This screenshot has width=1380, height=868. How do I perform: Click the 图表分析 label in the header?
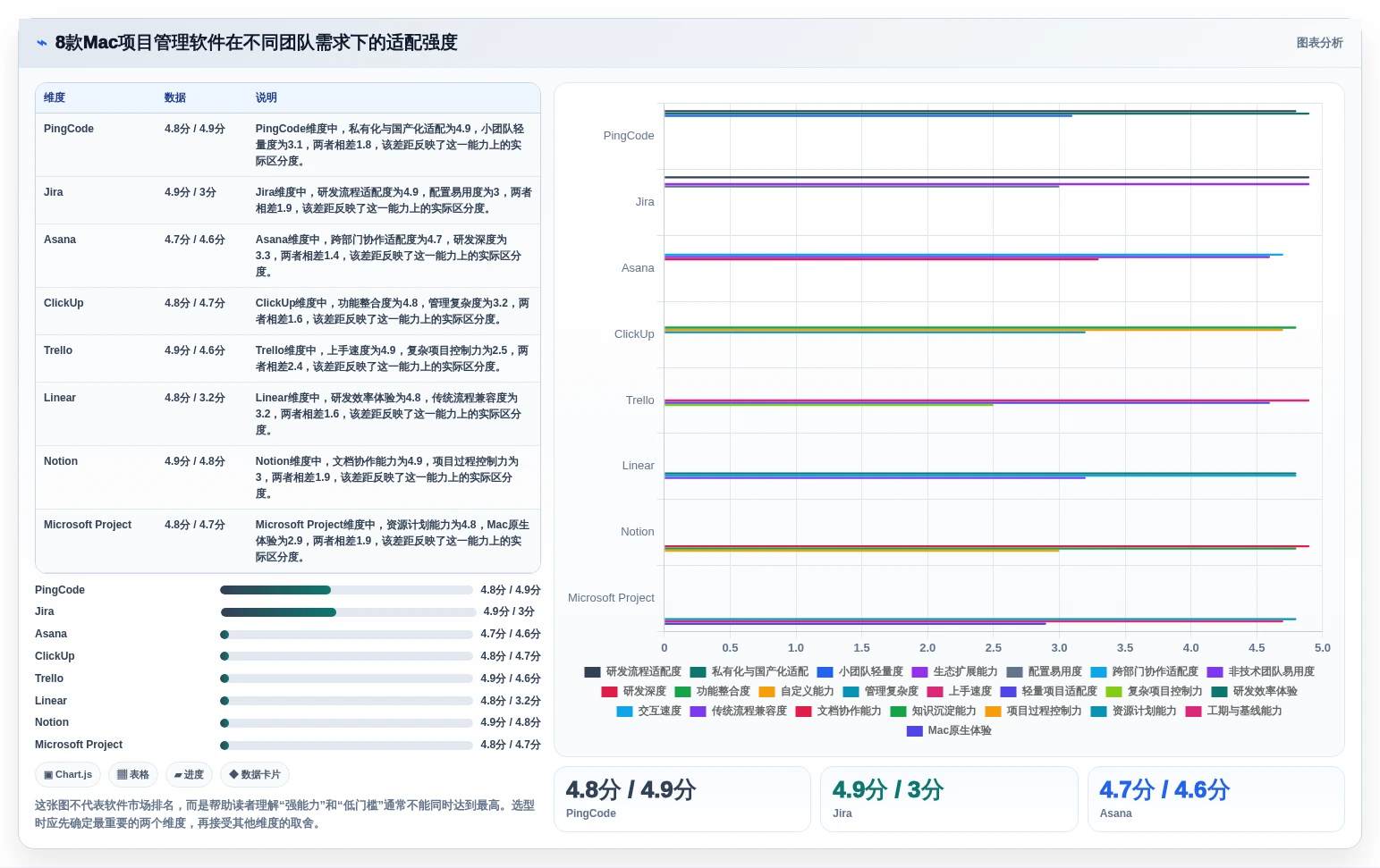coord(1320,43)
